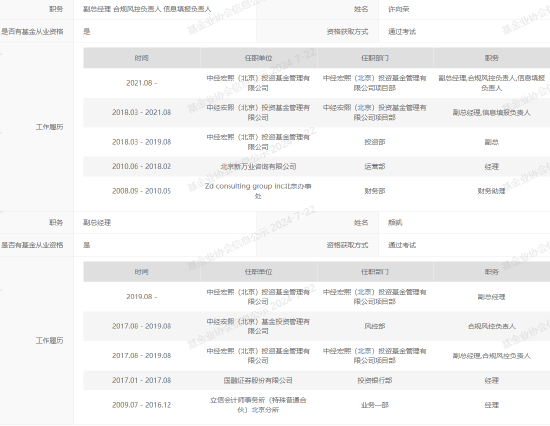Click the '时间' header in second table
This screenshot has width=550, height=426.
(x=141, y=272)
